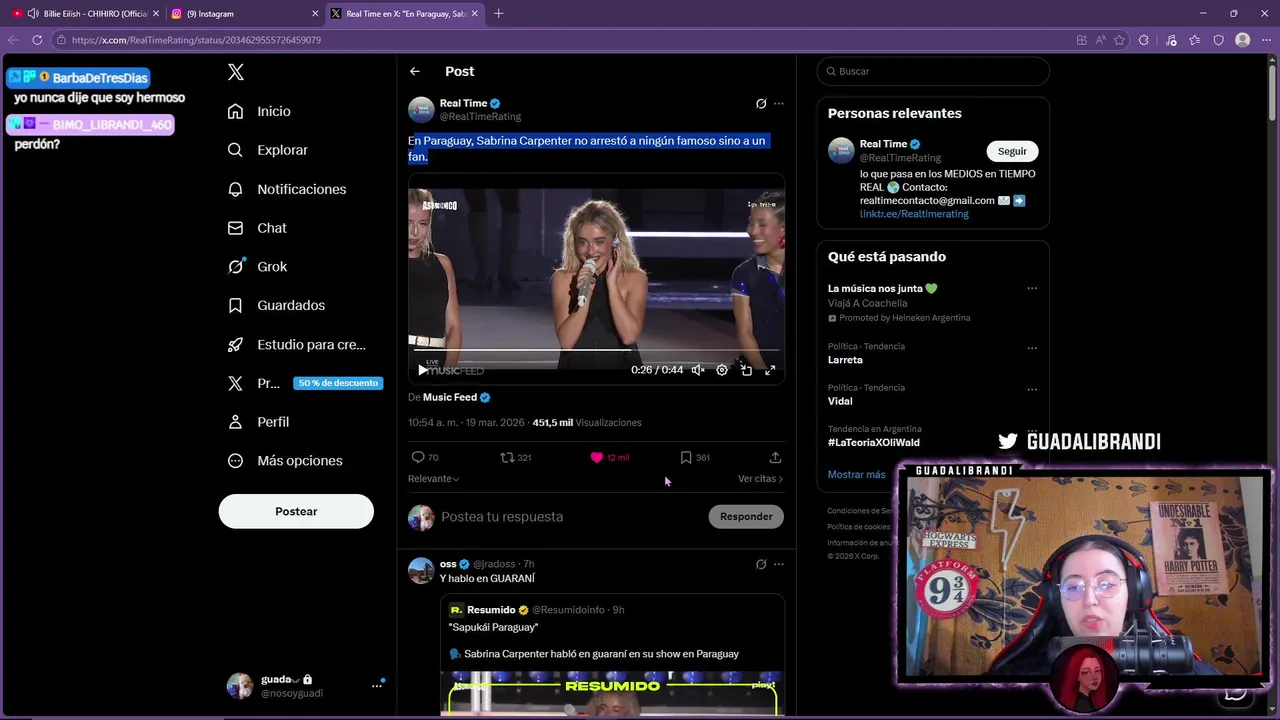
Task: Repost the post with 321 reposts
Action: [x=516, y=457]
